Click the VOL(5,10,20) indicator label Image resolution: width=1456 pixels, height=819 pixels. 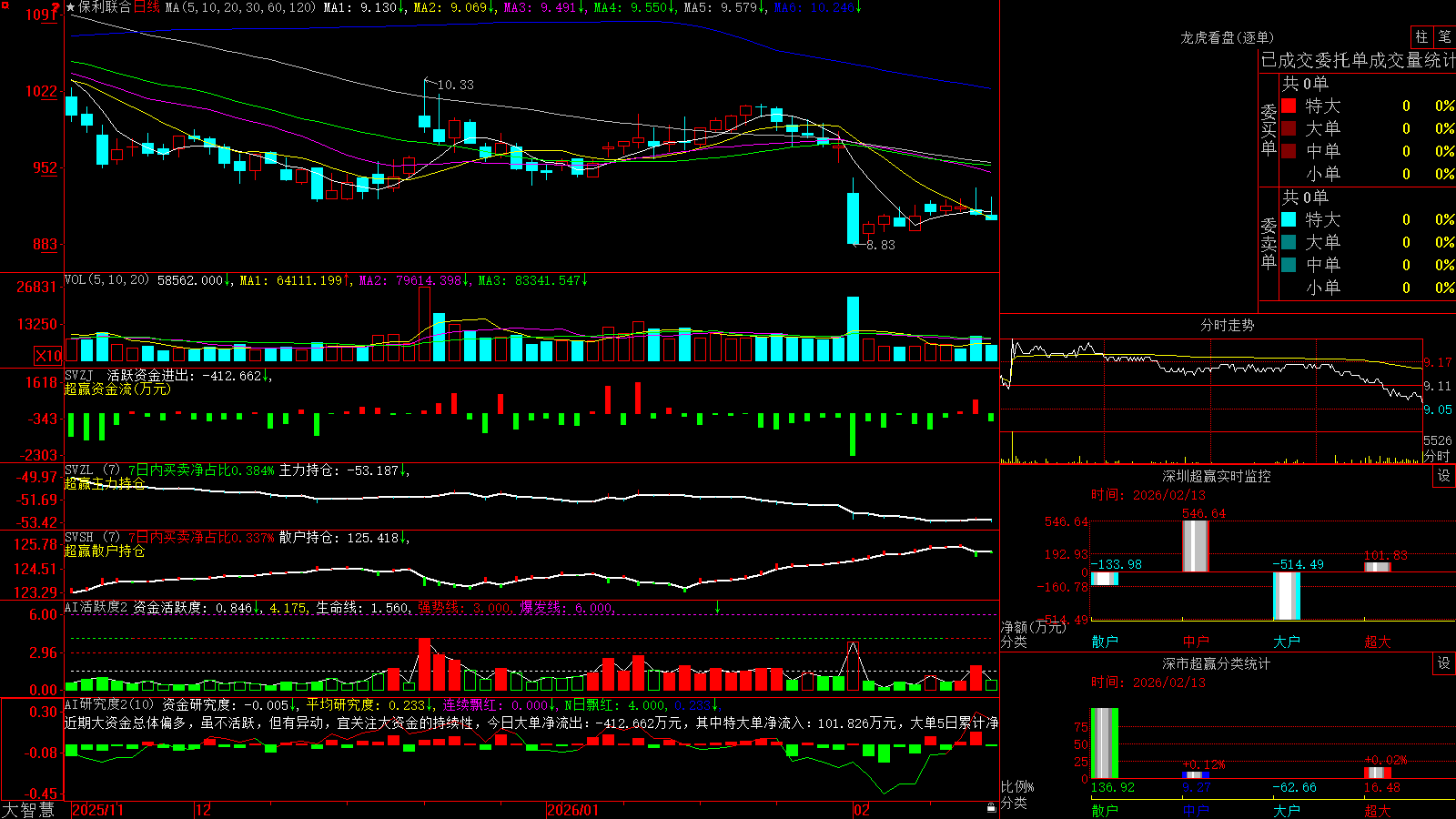pos(107,280)
